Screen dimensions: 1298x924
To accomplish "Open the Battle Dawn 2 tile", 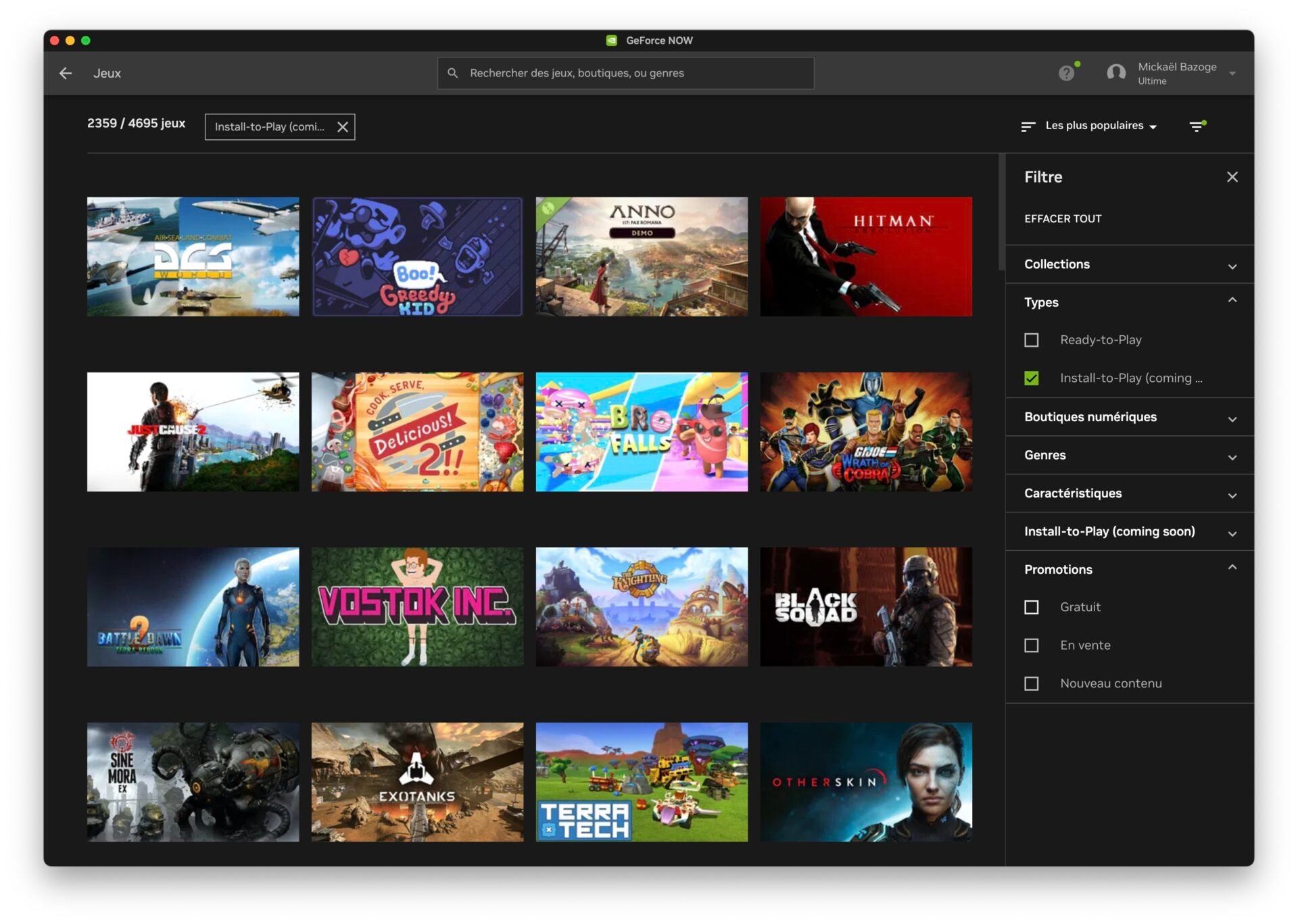I will (193, 607).
